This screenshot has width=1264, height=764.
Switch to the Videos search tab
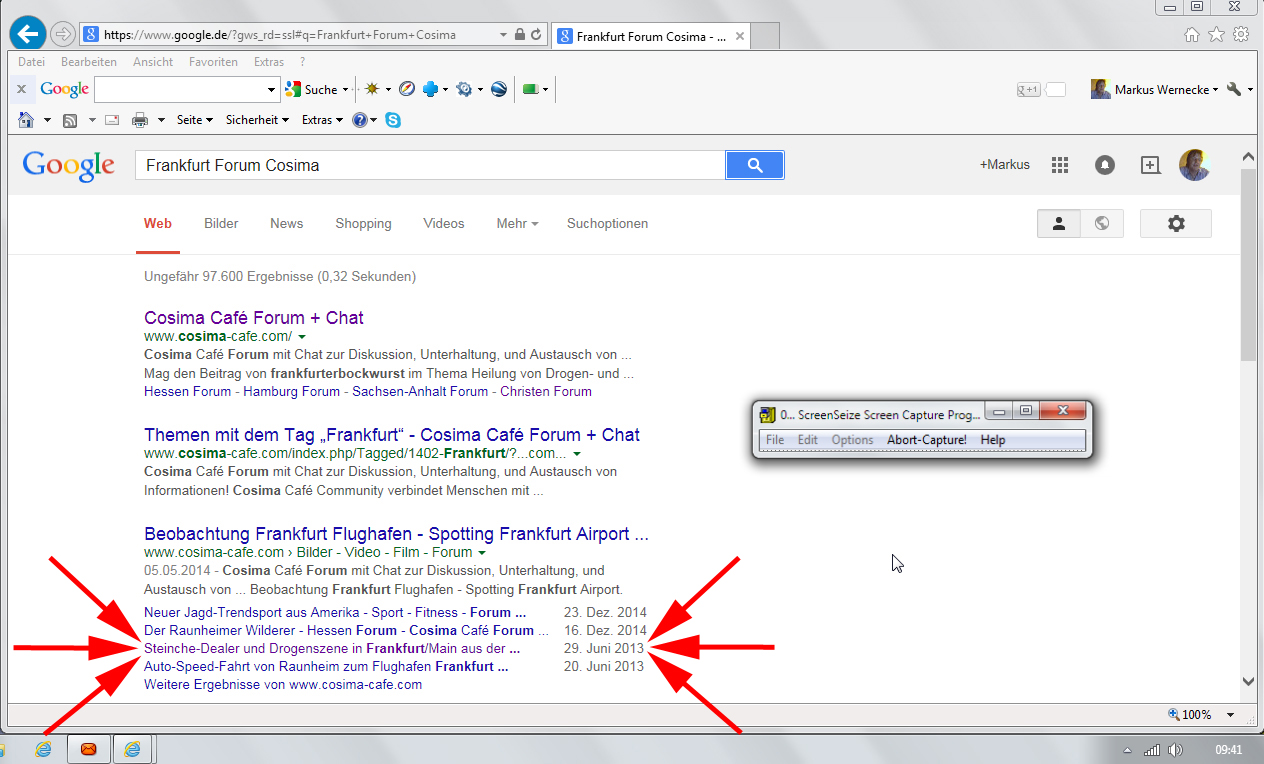[444, 224]
